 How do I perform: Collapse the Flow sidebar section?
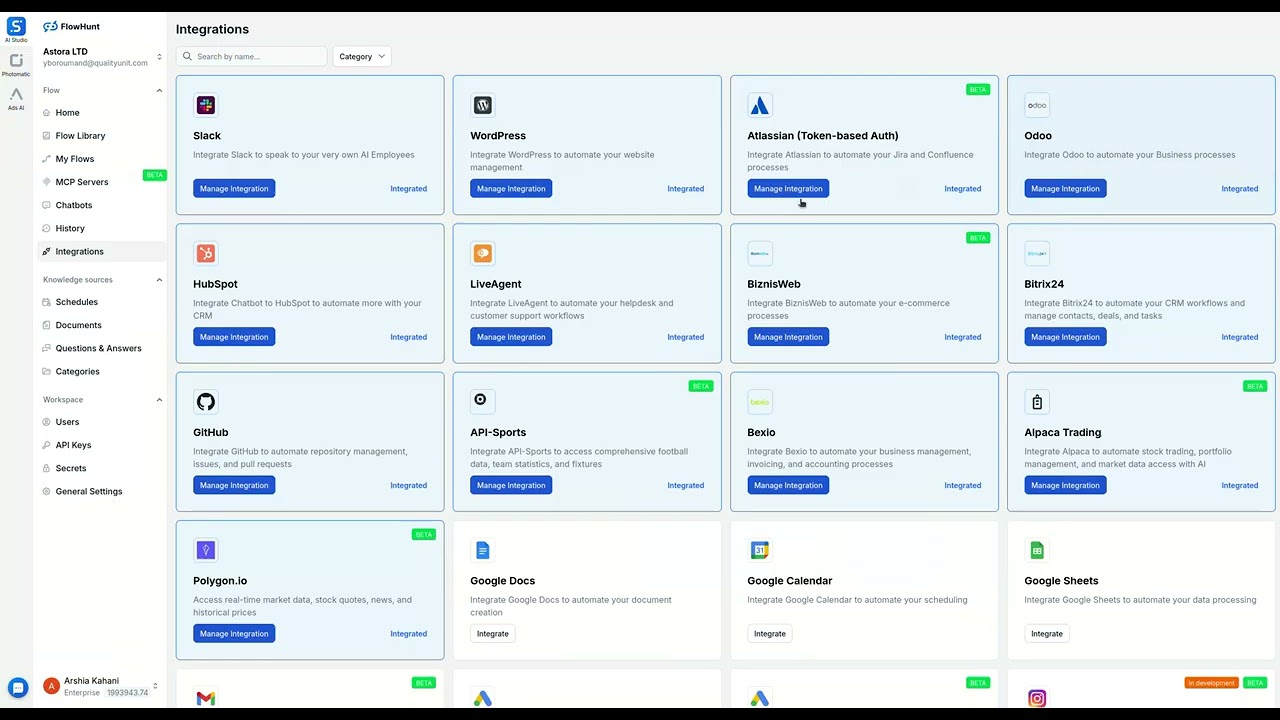tap(159, 91)
